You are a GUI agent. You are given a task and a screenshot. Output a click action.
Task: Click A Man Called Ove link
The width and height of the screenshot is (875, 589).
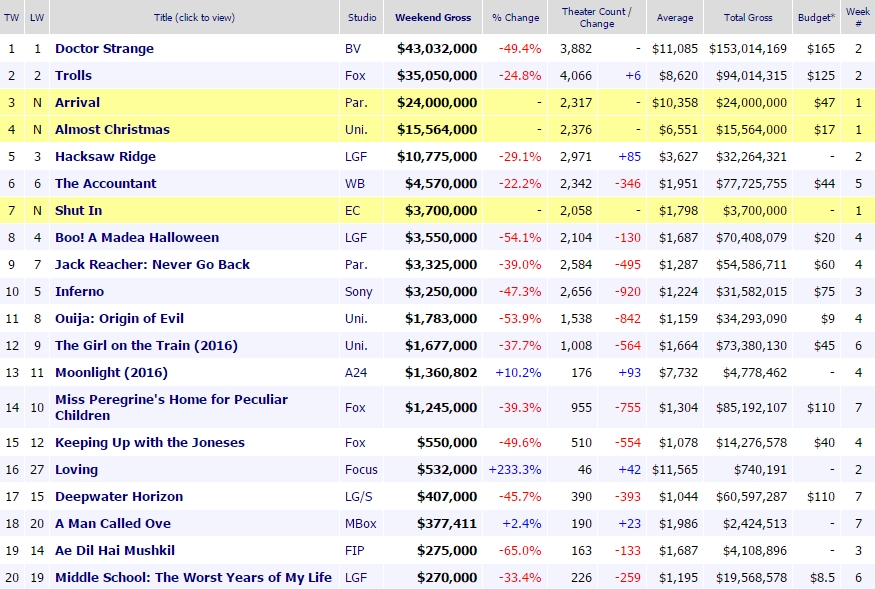point(113,524)
